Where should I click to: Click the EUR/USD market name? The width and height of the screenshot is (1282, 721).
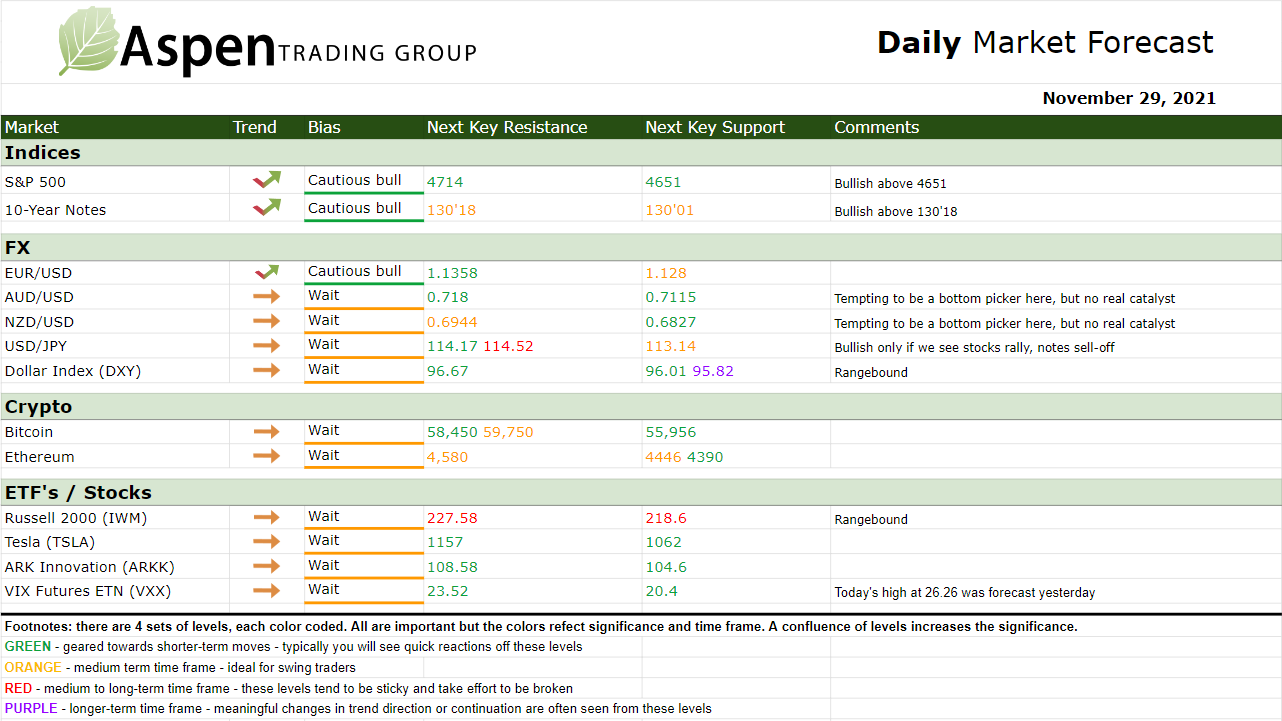pos(38,273)
